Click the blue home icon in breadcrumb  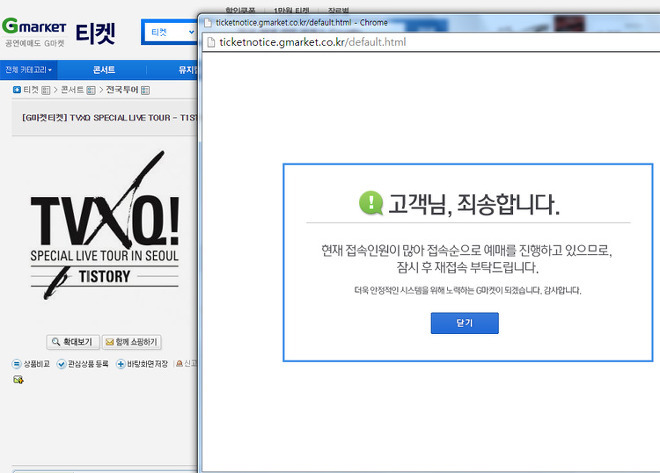point(17,90)
